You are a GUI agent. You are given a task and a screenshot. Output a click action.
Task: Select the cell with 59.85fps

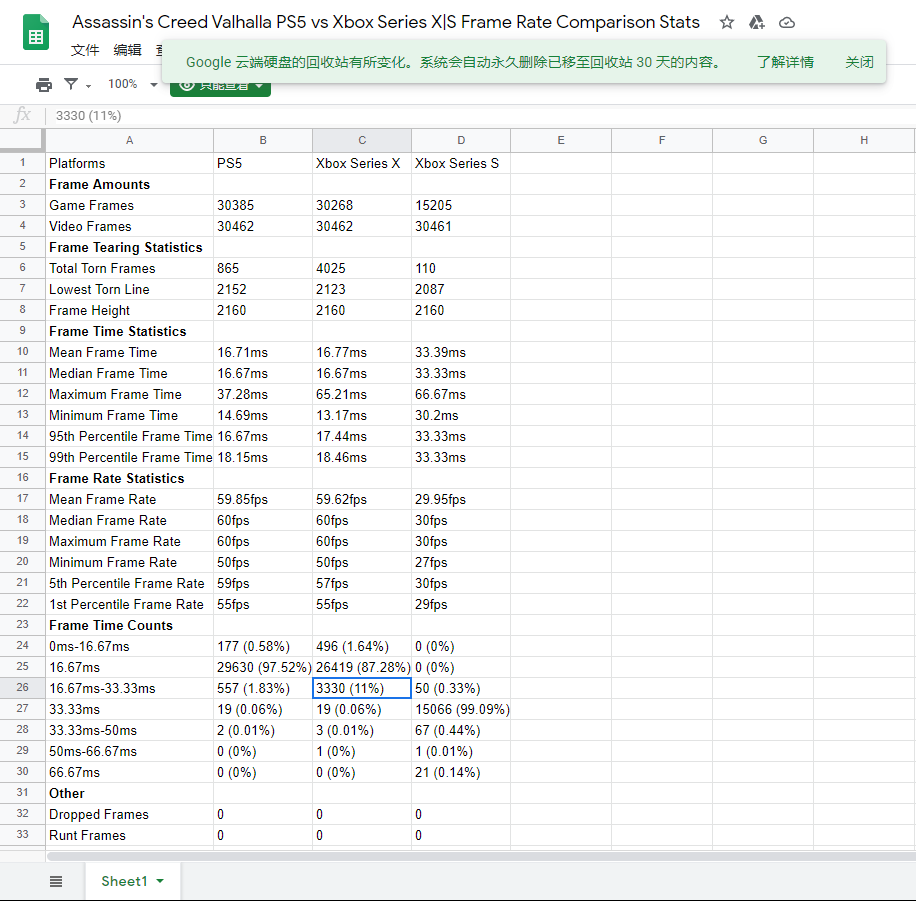point(263,500)
